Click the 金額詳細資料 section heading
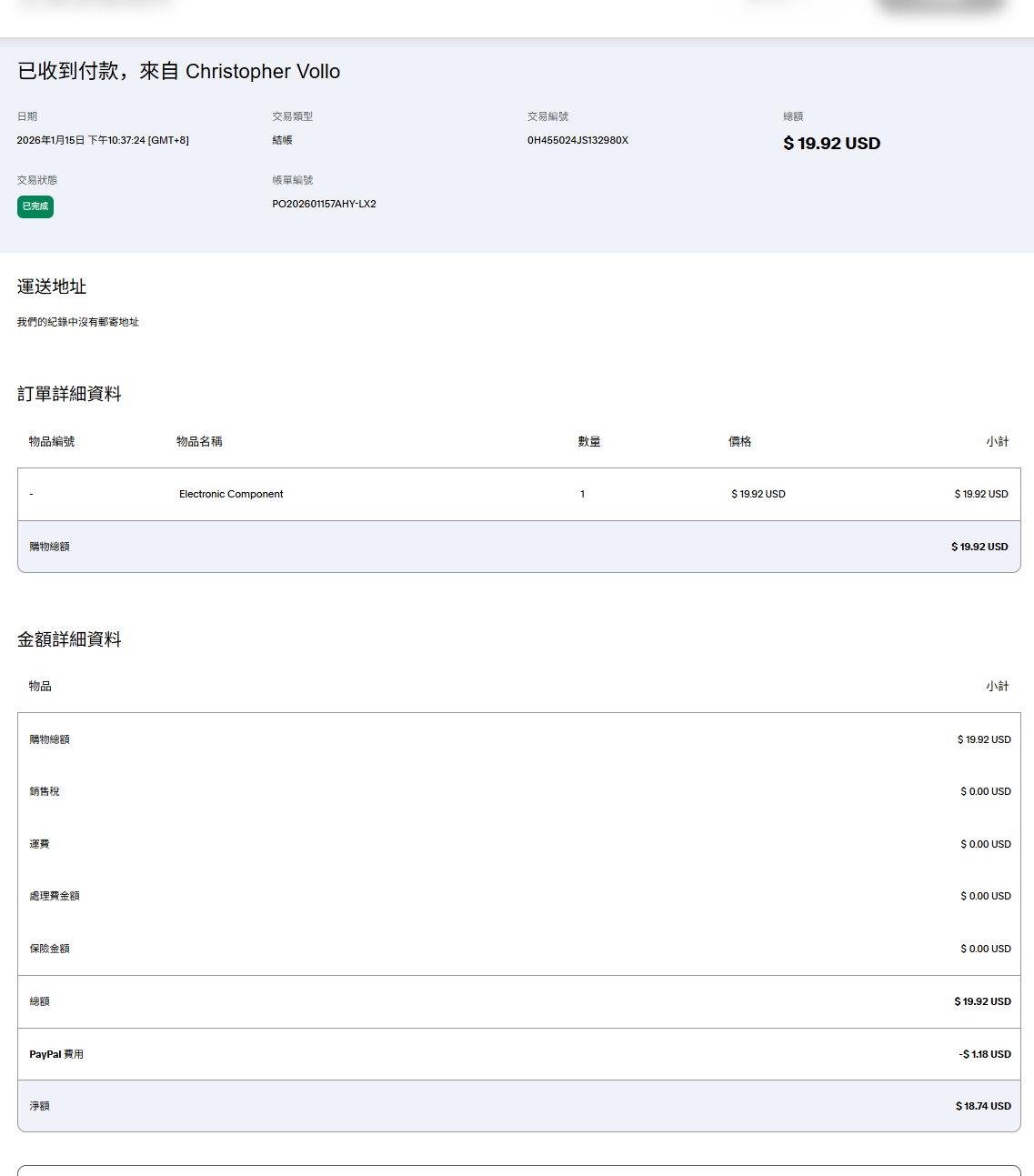The image size is (1034, 1176). pyautogui.click(x=69, y=639)
